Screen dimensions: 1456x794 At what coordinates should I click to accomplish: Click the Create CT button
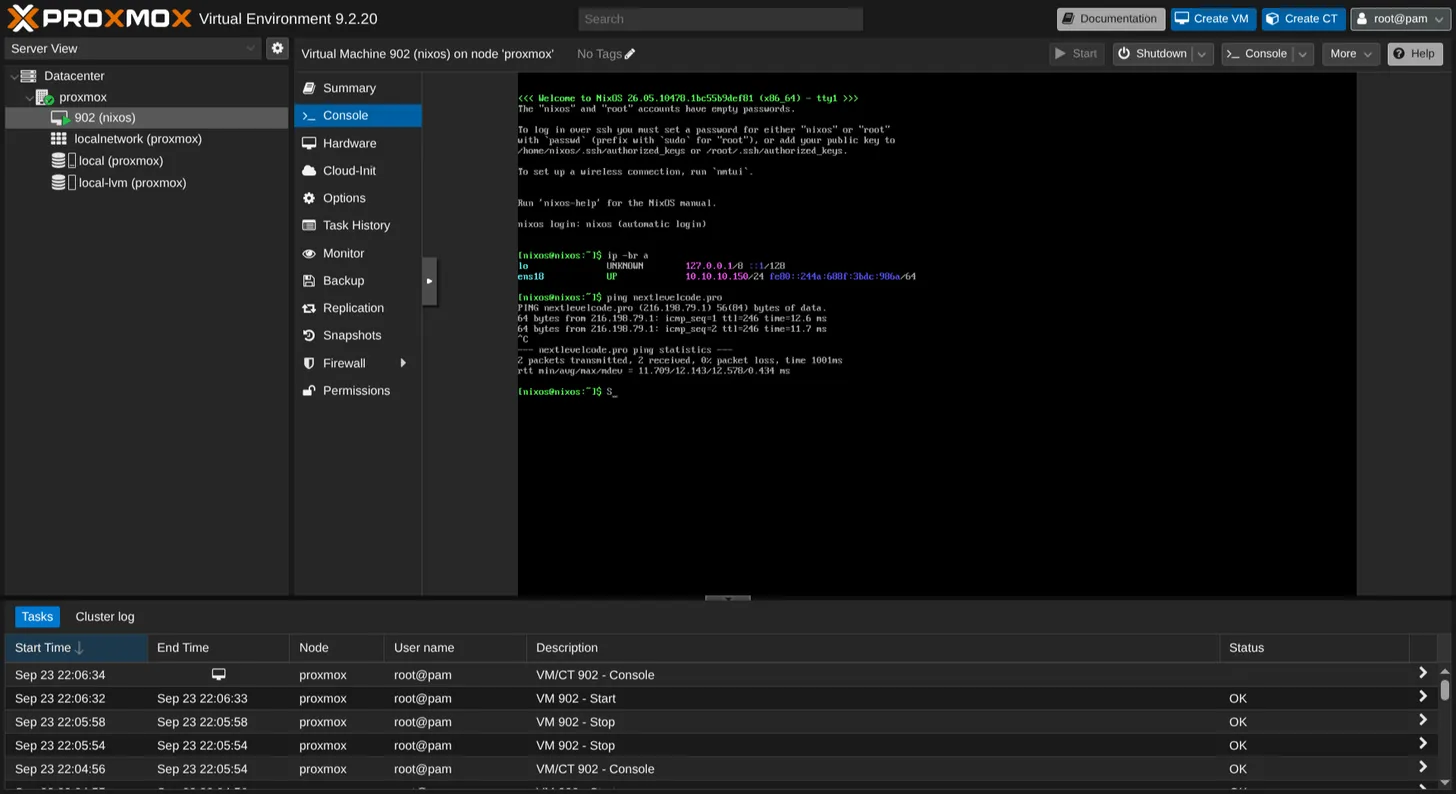[1303, 19]
